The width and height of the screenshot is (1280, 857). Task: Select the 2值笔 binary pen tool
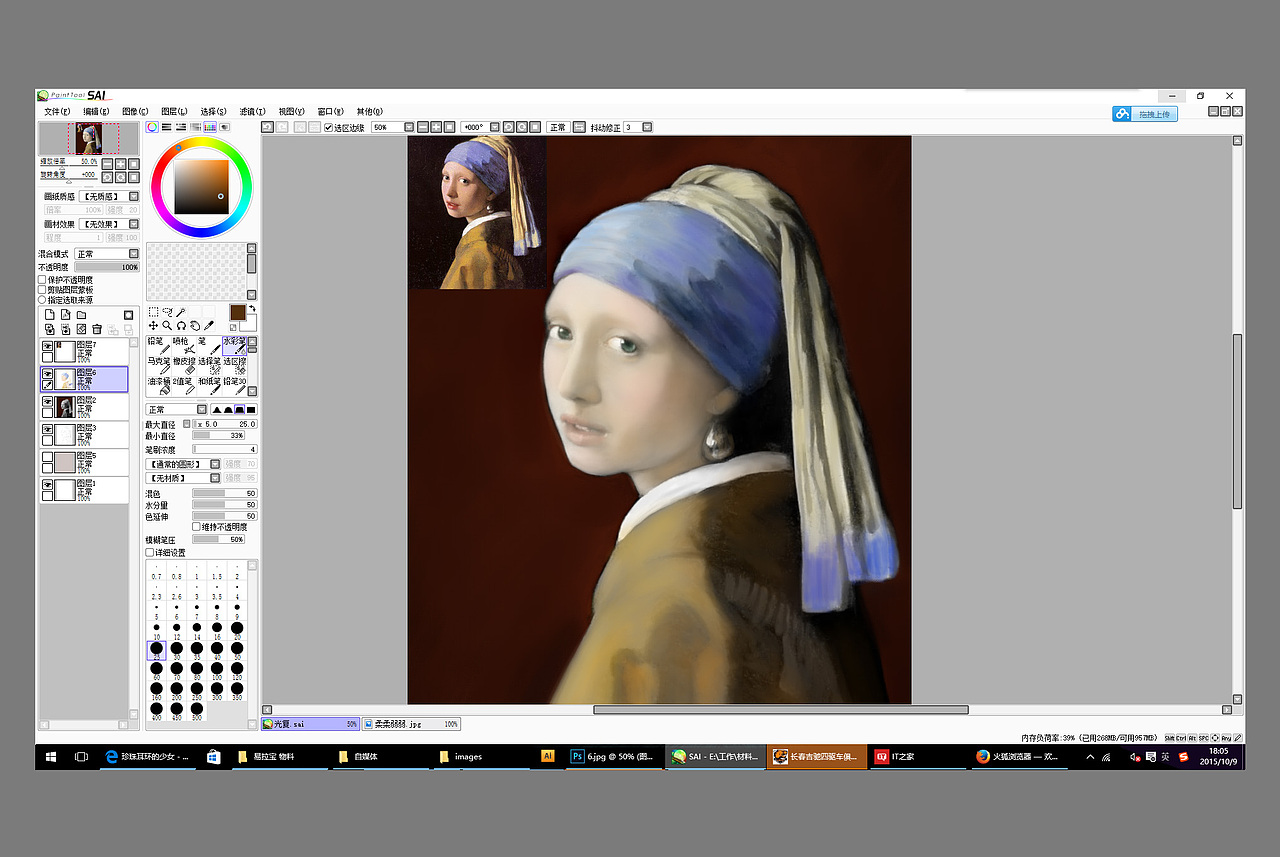[x=184, y=386]
